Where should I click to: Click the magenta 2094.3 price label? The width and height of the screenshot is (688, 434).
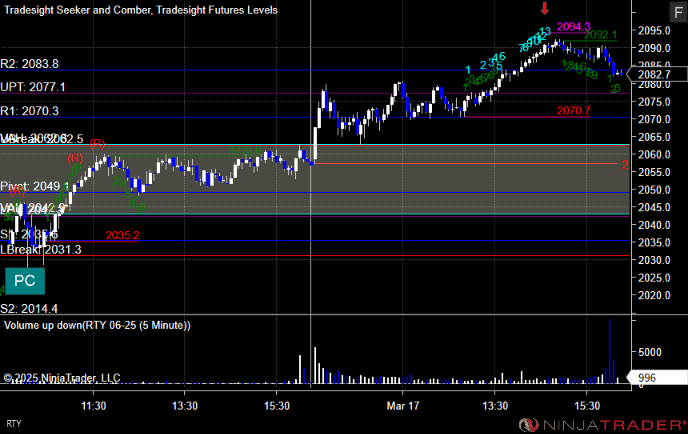point(573,27)
